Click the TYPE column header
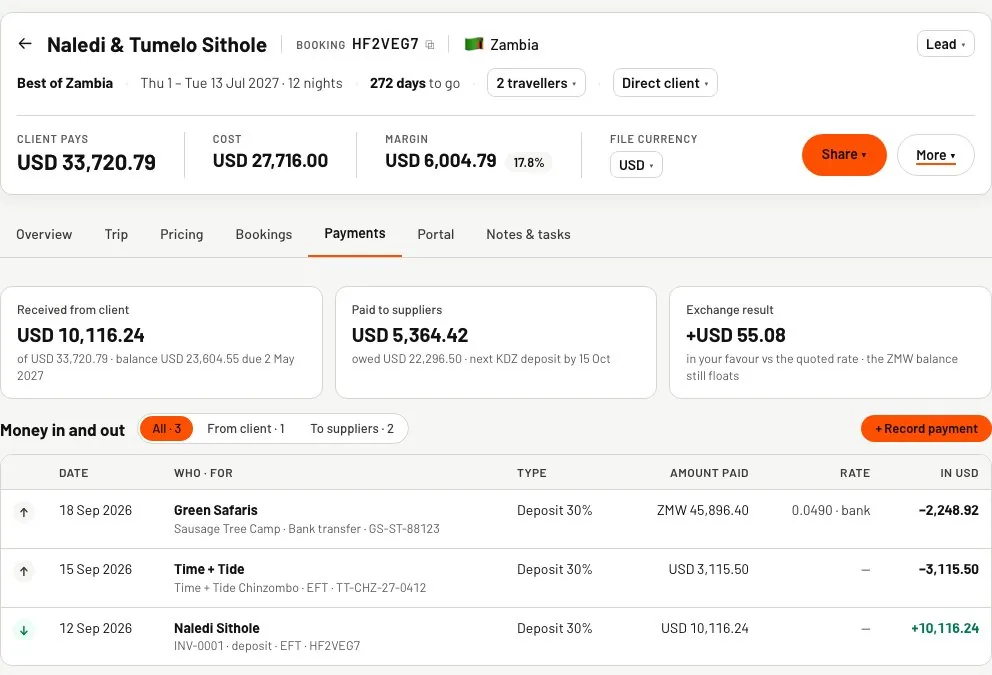The width and height of the screenshot is (992, 675). [x=531, y=473]
